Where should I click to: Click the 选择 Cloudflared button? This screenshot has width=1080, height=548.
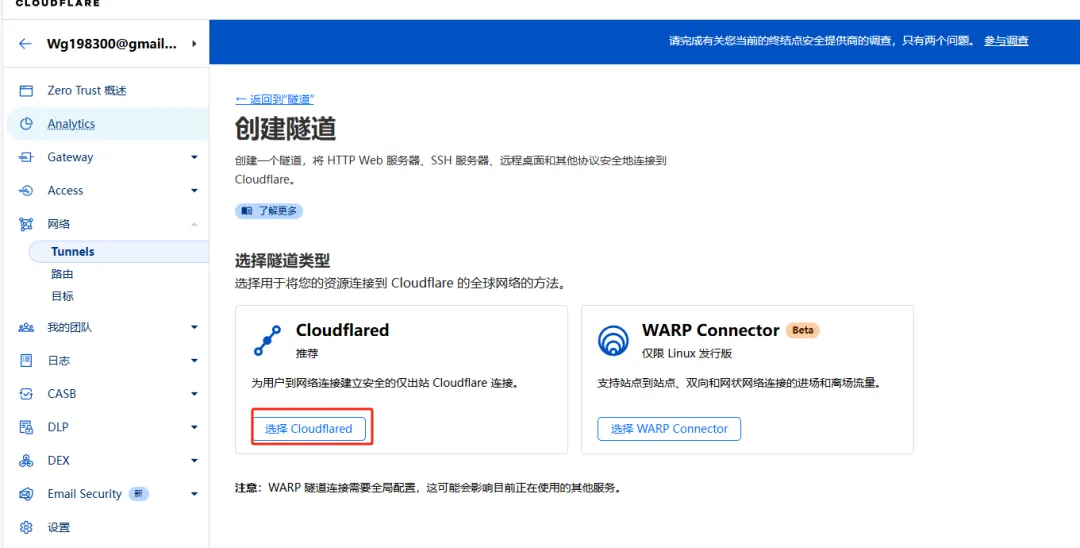tap(309, 429)
